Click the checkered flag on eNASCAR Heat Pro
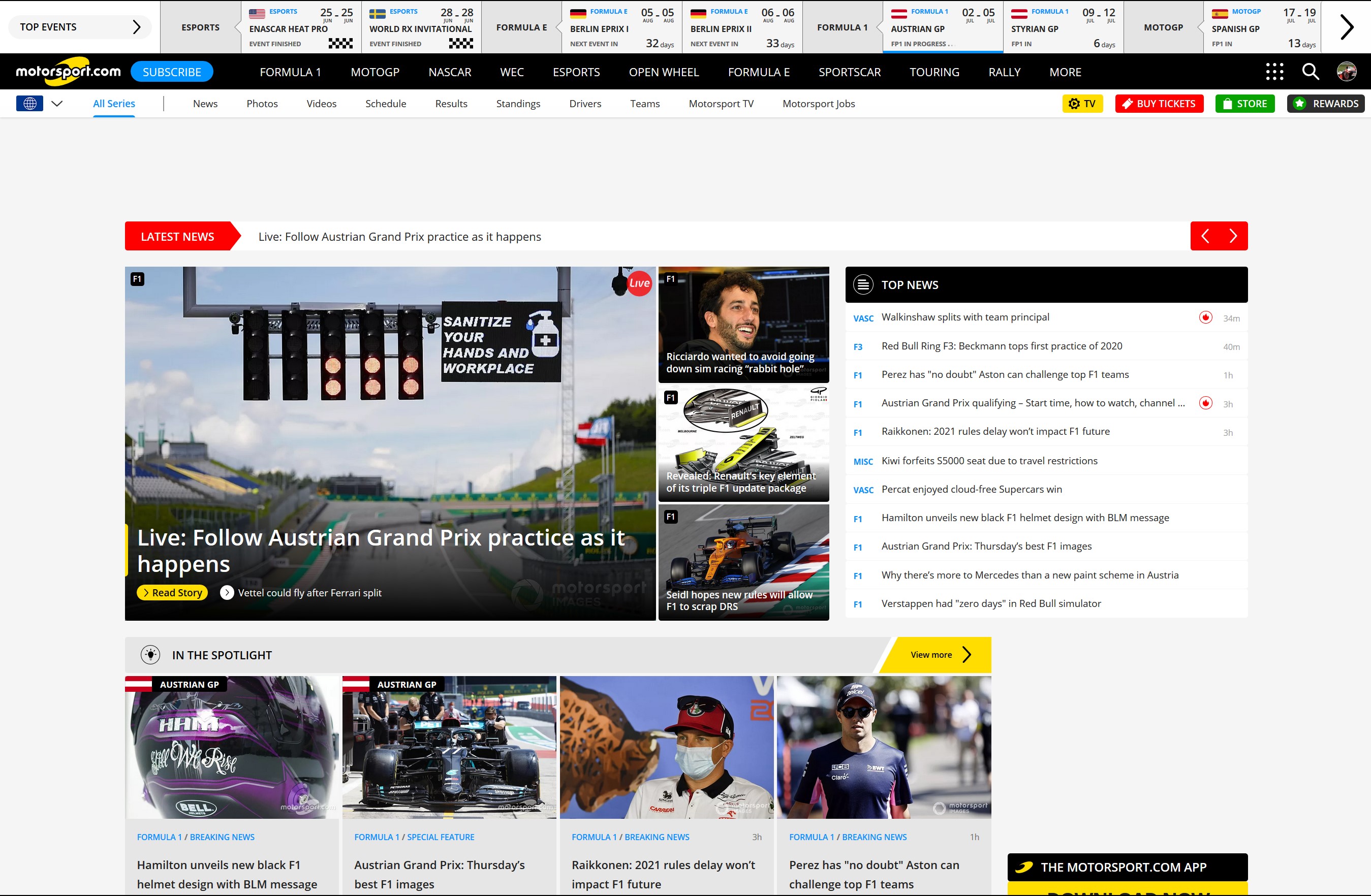1371x896 pixels. [x=340, y=43]
